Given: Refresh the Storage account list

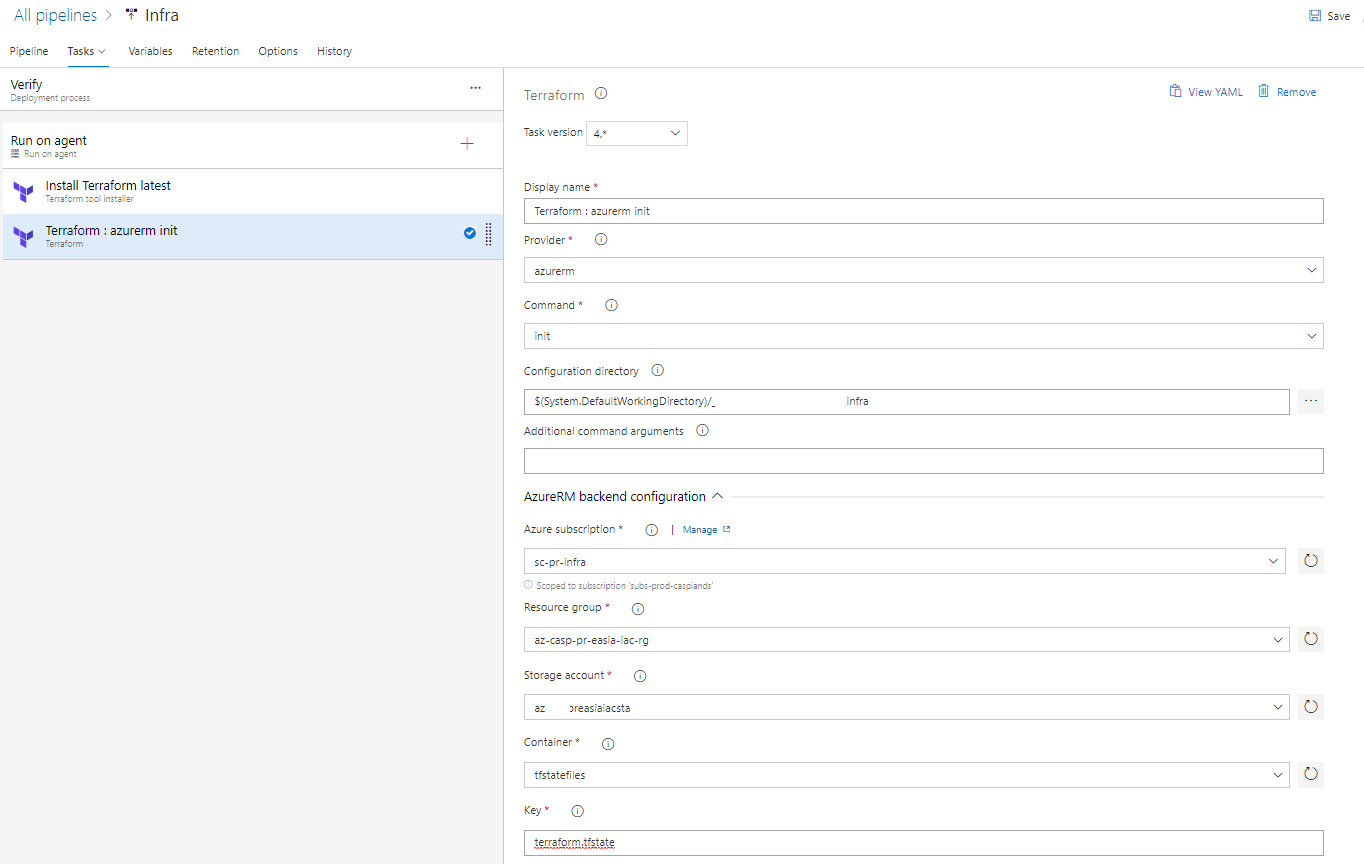Looking at the screenshot, I should pos(1311,707).
